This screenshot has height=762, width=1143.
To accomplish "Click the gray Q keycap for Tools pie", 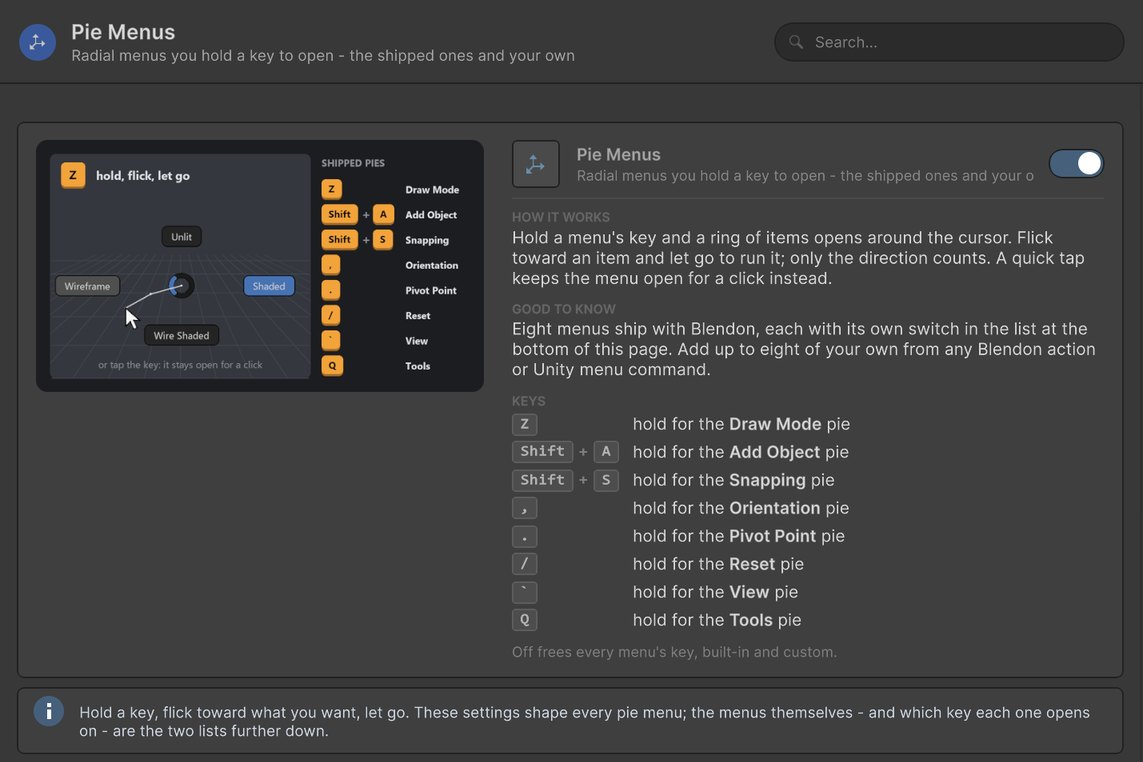I will (525, 621).
